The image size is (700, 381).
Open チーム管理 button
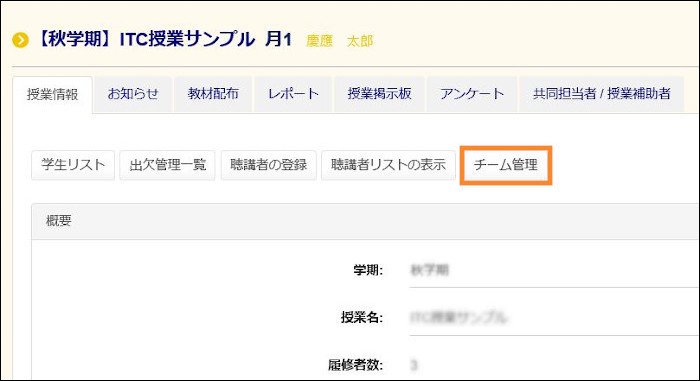(506, 165)
